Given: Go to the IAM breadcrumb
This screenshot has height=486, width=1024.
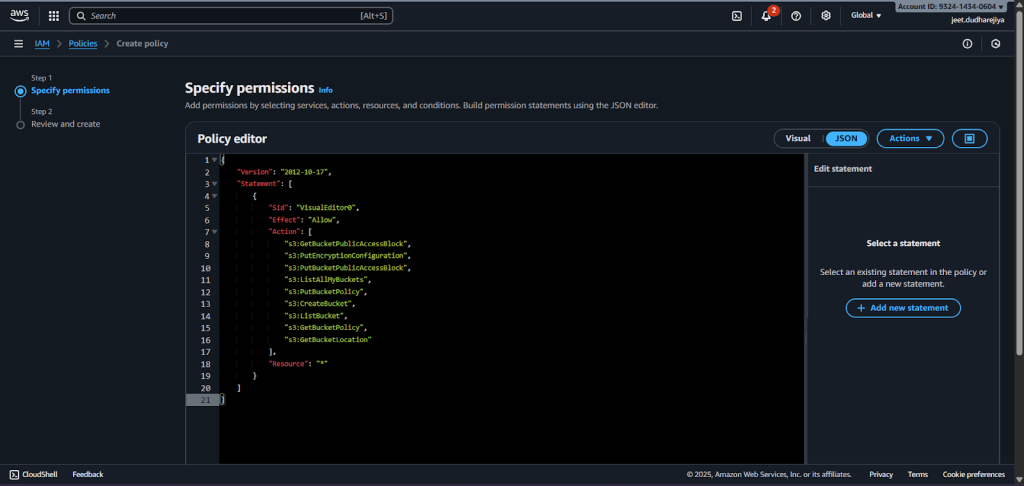Looking at the screenshot, I should click(42, 44).
